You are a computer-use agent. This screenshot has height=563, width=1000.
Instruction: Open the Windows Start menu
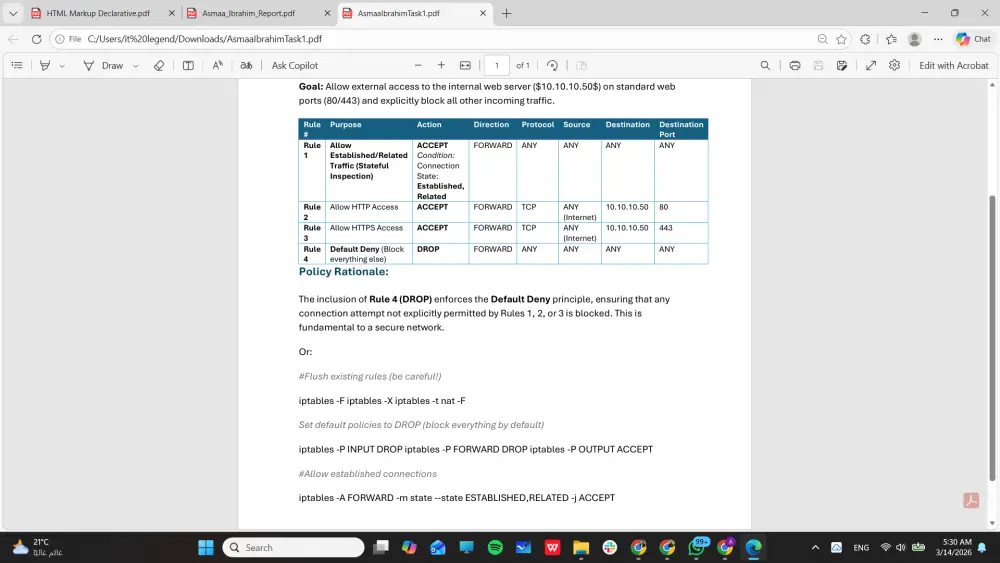pos(205,547)
